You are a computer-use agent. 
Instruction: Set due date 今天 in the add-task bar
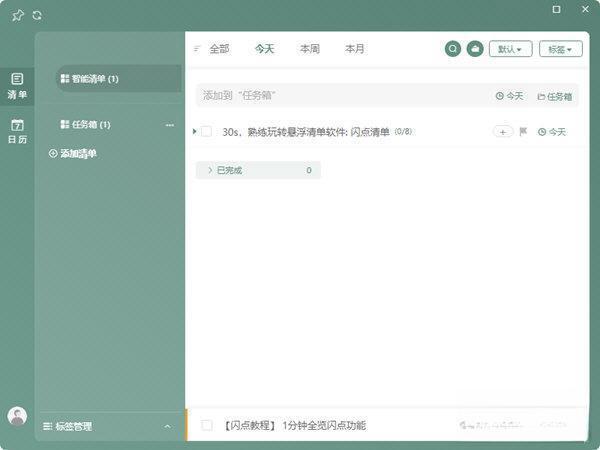509,96
